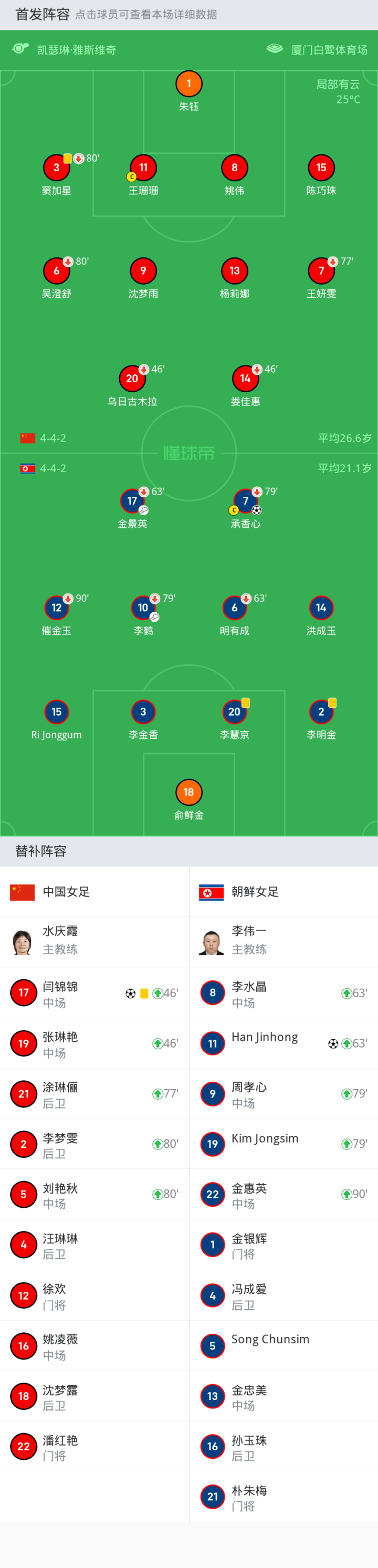Screen dimensions: 378x1568
Task: Click the referee whistle icon
Action: [20, 49]
